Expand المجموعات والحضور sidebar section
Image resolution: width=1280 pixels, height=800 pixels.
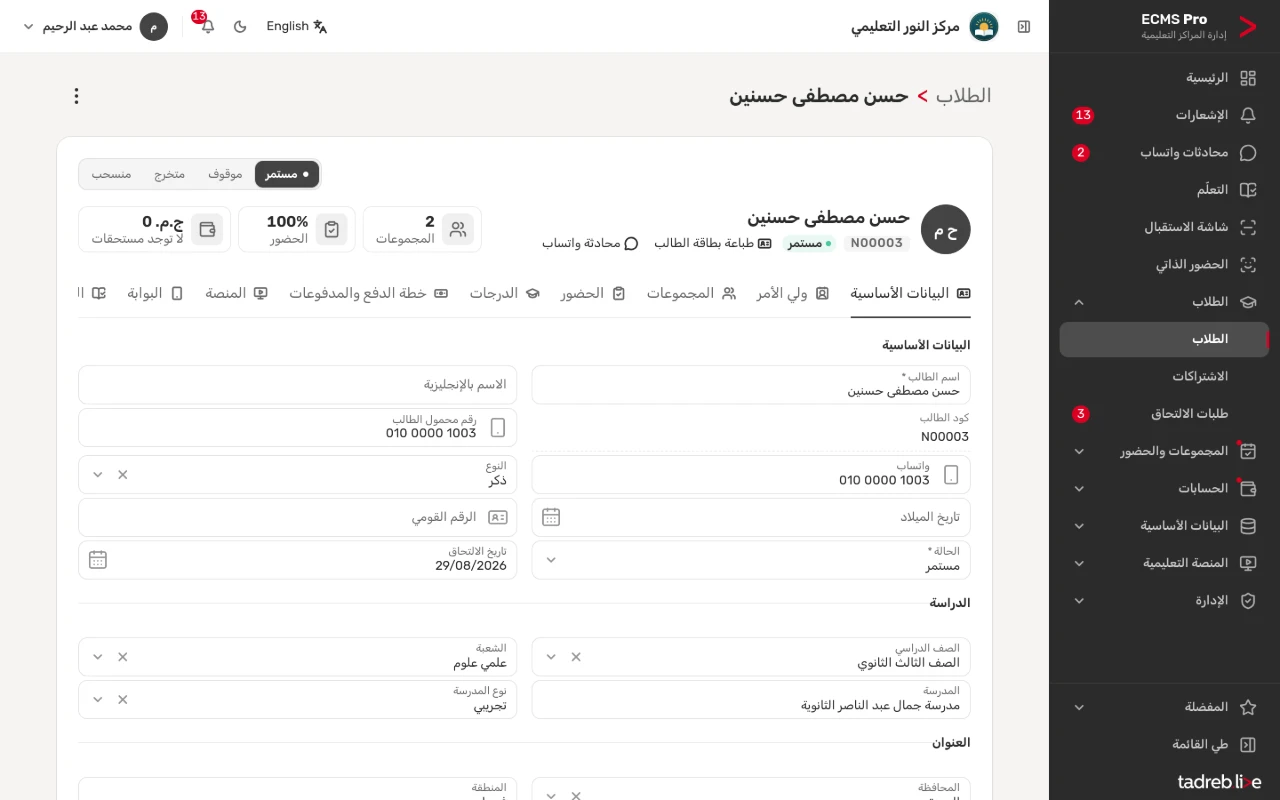pos(1164,451)
